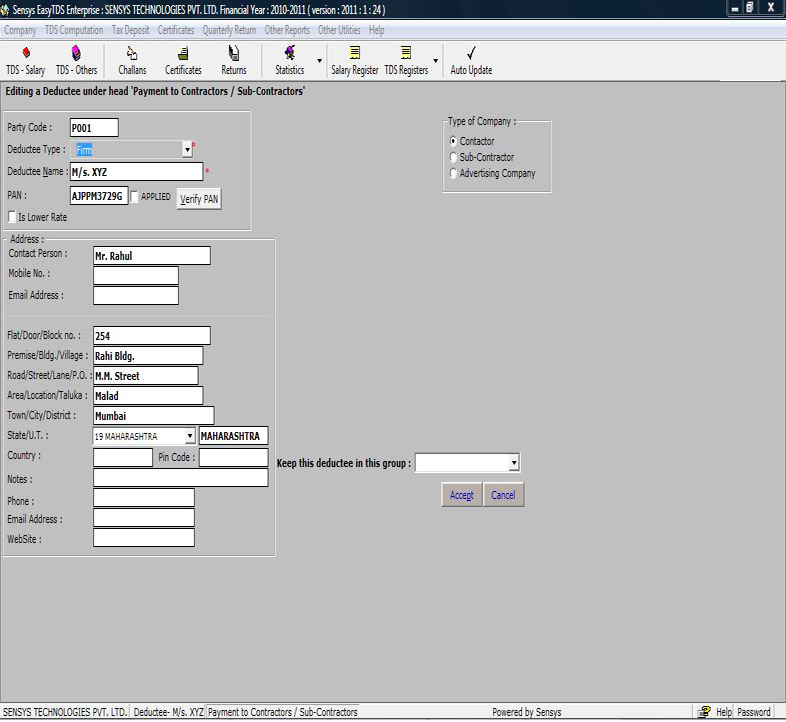Click Contact Person field Mr. Rahul

tap(151, 256)
